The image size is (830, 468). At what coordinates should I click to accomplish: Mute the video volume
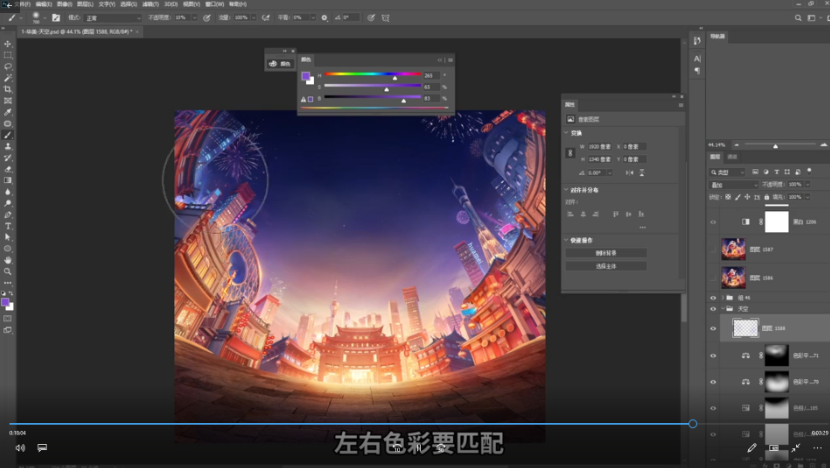pyautogui.click(x=20, y=448)
